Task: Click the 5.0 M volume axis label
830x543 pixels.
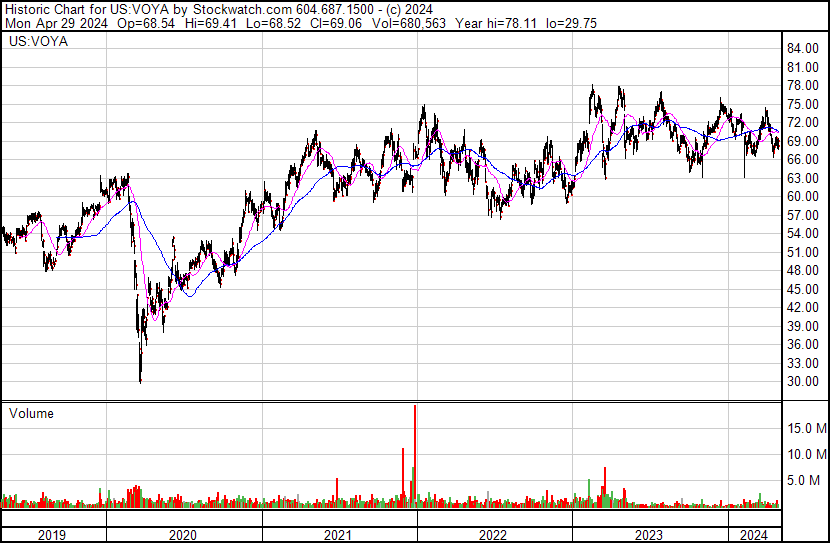Action: click(x=804, y=481)
